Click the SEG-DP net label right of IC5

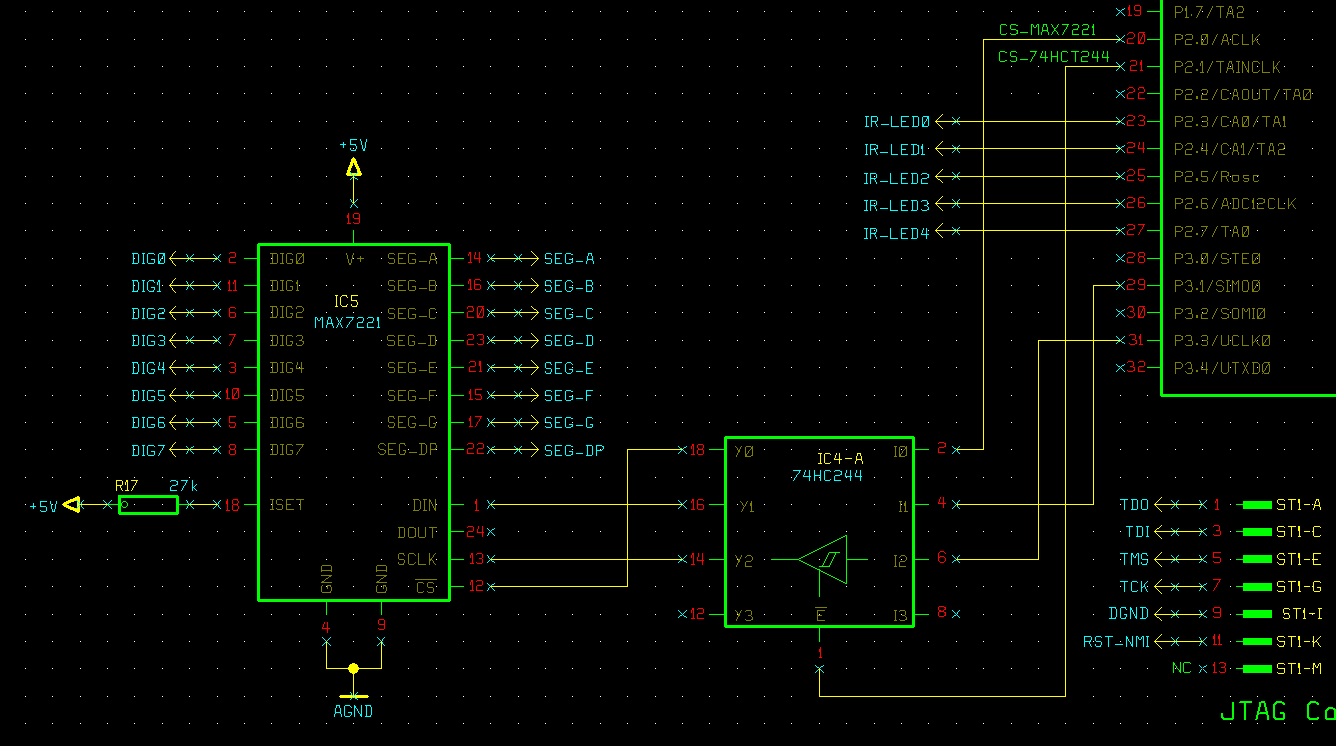(574, 451)
